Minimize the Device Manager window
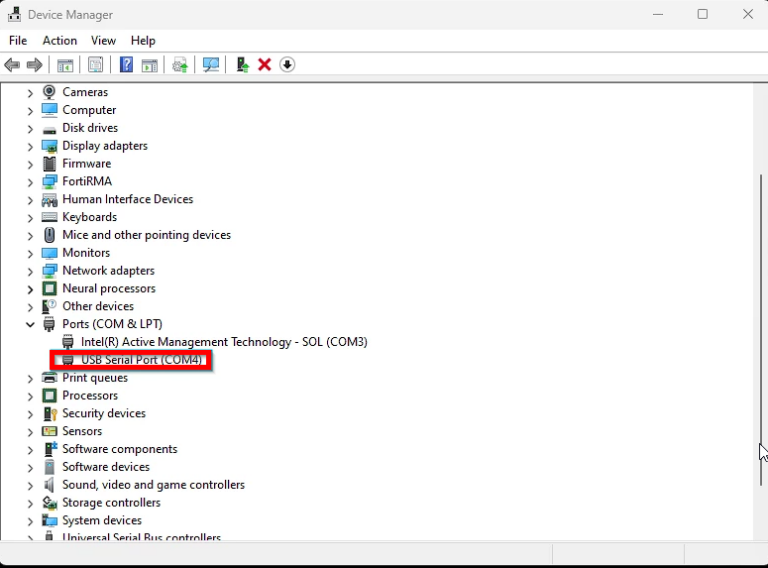The height and width of the screenshot is (568, 768). coord(658,14)
